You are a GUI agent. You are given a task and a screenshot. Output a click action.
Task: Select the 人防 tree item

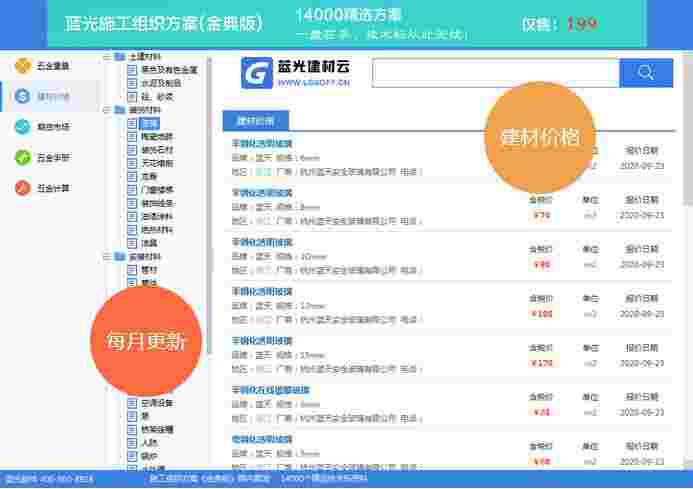149,442
